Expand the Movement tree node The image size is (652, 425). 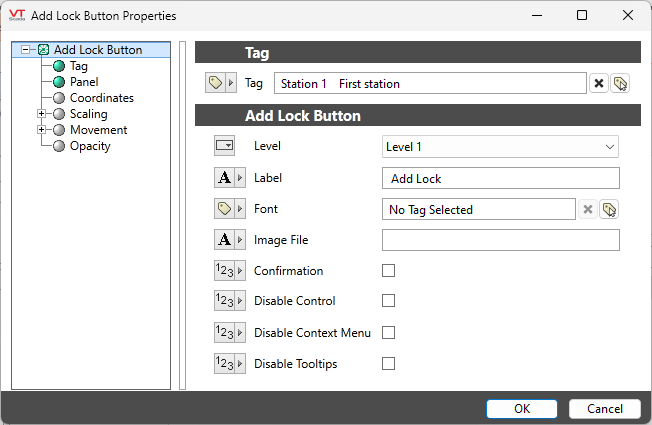pyautogui.click(x=41, y=130)
